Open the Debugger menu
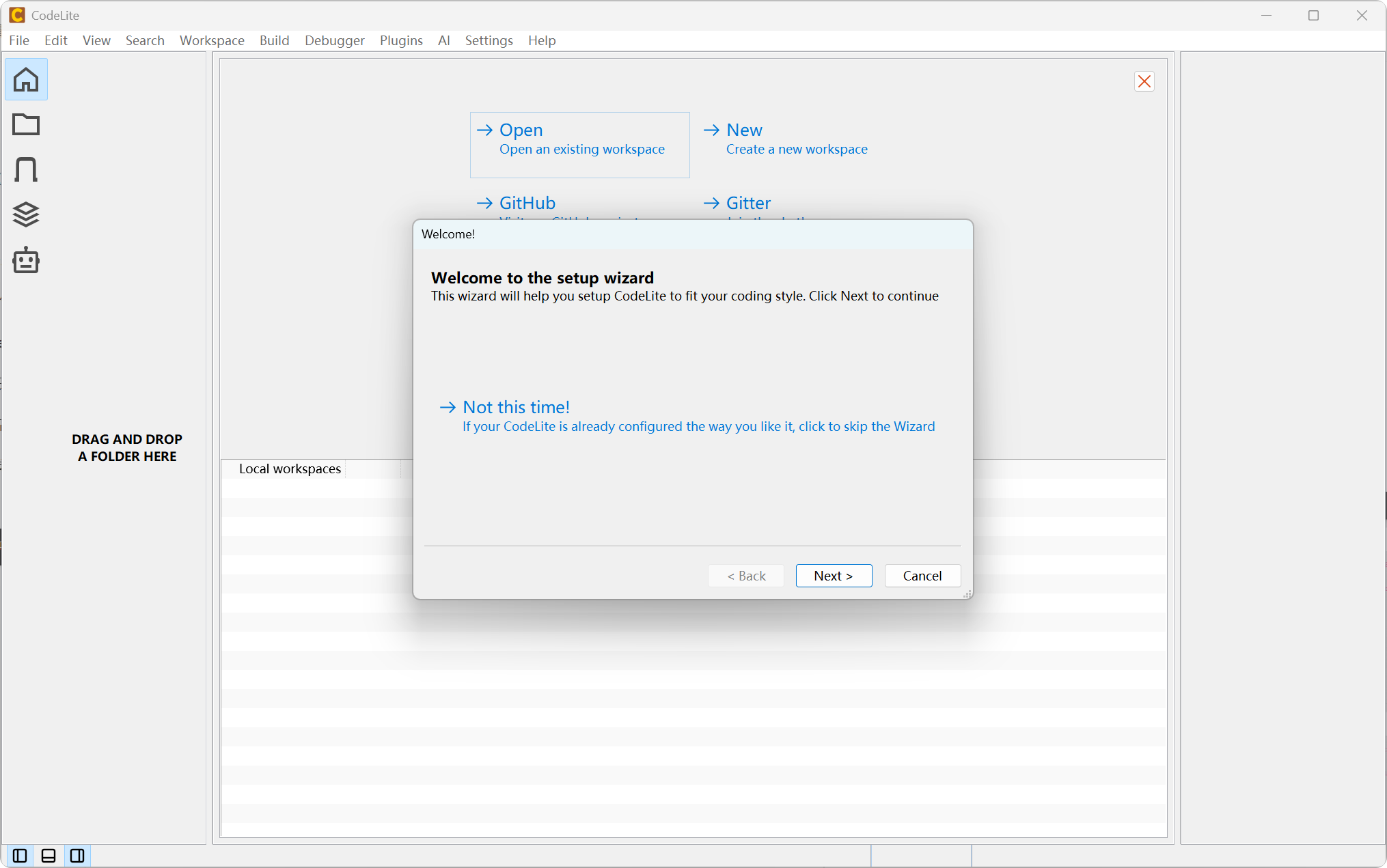This screenshot has height=868, width=1387. coord(334,40)
